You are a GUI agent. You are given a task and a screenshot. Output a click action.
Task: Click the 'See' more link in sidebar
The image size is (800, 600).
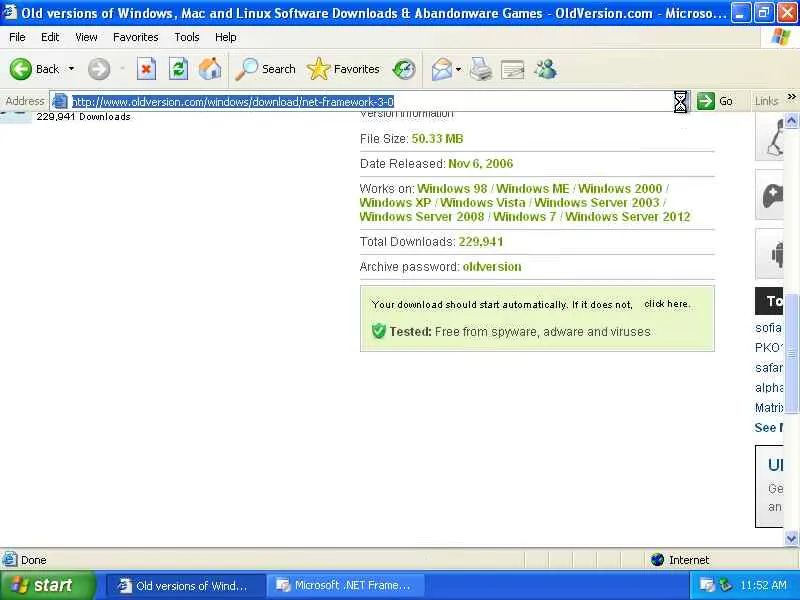tap(768, 428)
